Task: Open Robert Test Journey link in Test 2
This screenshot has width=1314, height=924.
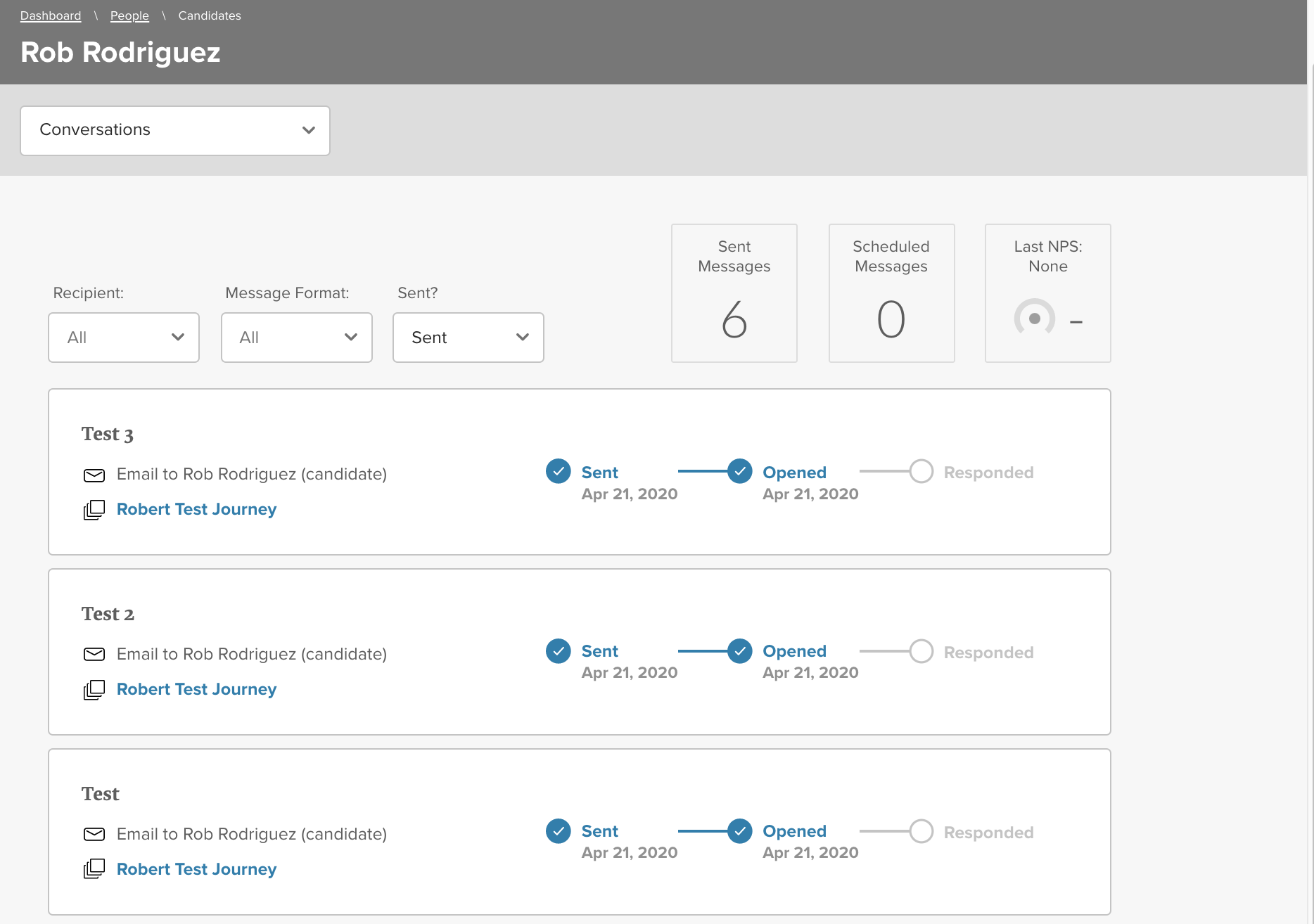Action: click(196, 689)
